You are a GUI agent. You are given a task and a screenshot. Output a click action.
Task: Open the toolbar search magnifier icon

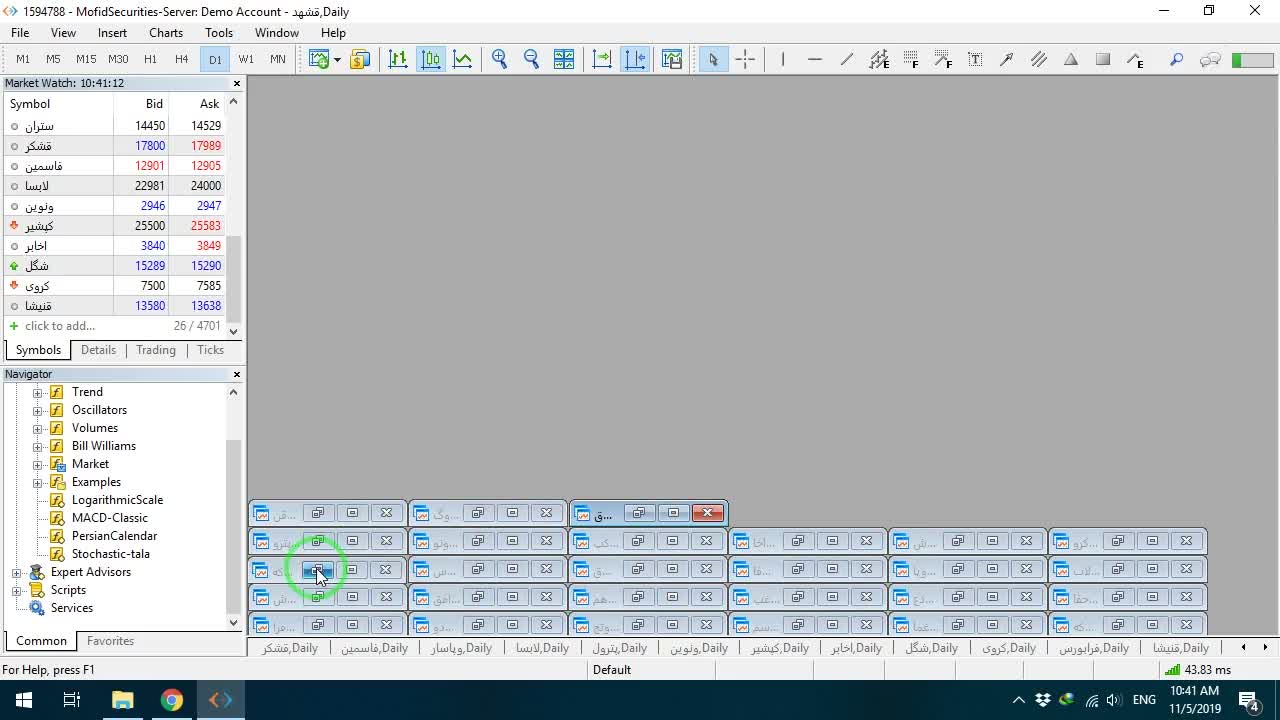pyautogui.click(x=1176, y=59)
